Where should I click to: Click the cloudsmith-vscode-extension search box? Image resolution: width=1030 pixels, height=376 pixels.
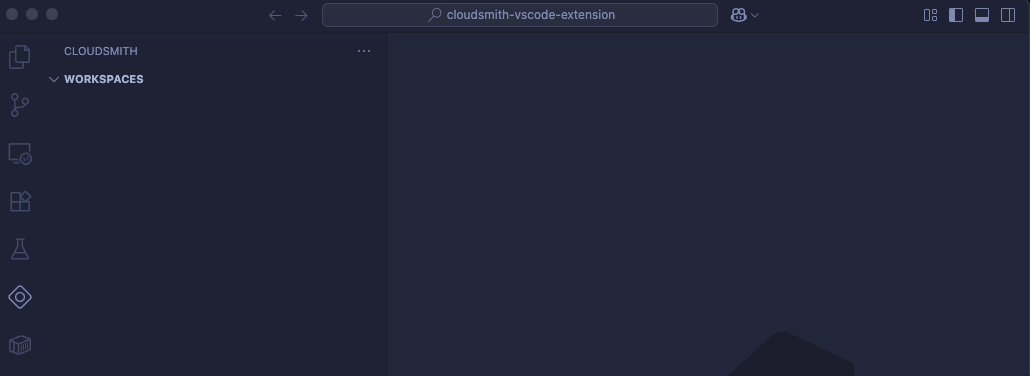520,15
